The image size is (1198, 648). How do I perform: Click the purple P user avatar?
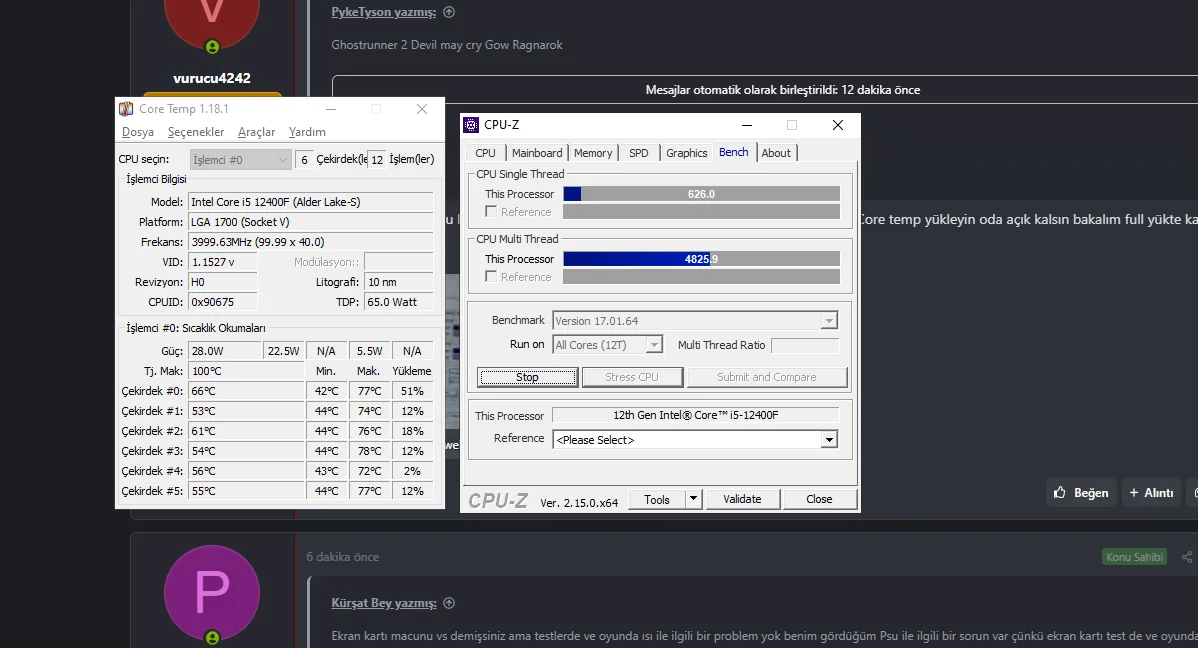(x=212, y=592)
